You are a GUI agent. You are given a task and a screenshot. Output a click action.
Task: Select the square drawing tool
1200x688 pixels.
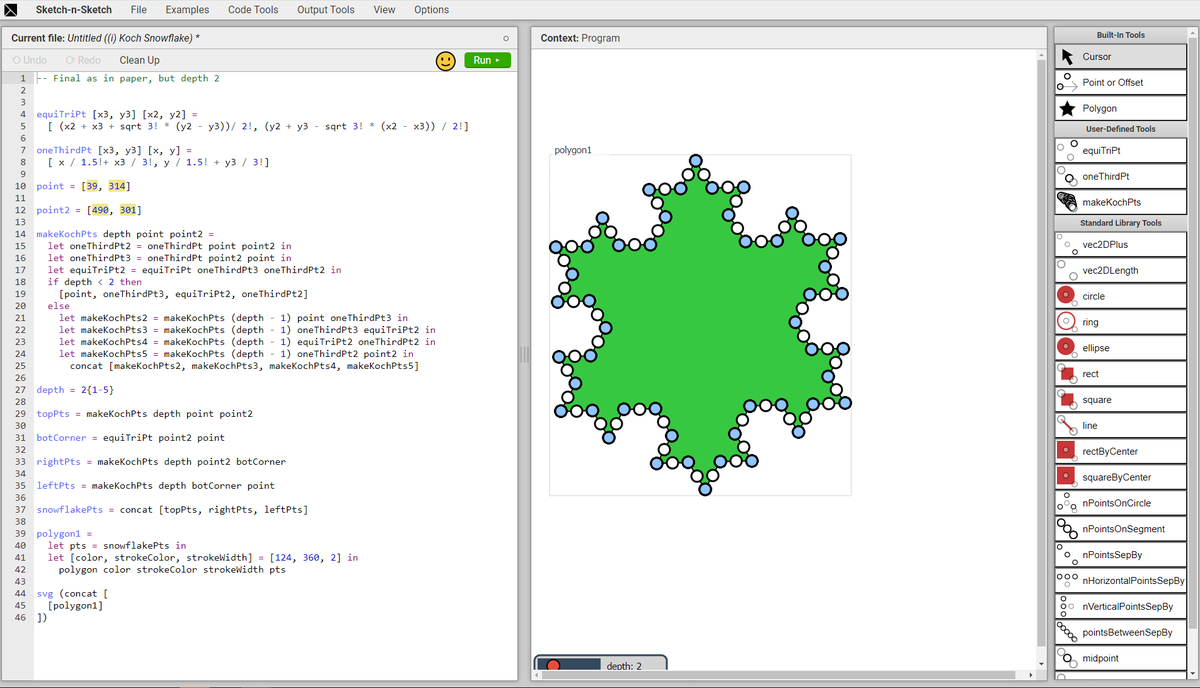[1121, 401]
